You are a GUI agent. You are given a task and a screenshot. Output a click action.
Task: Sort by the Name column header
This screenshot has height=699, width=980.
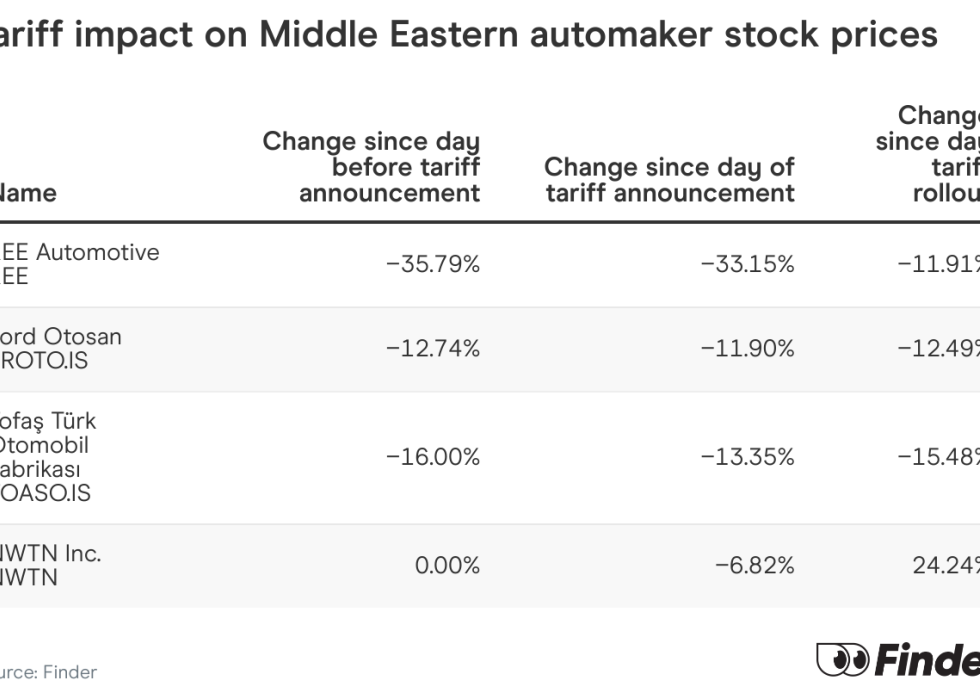(28, 192)
